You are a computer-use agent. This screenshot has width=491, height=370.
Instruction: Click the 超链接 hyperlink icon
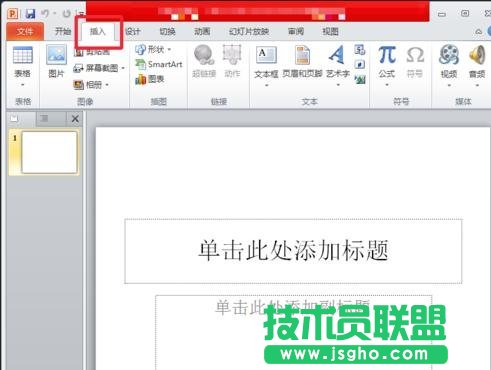[204, 61]
